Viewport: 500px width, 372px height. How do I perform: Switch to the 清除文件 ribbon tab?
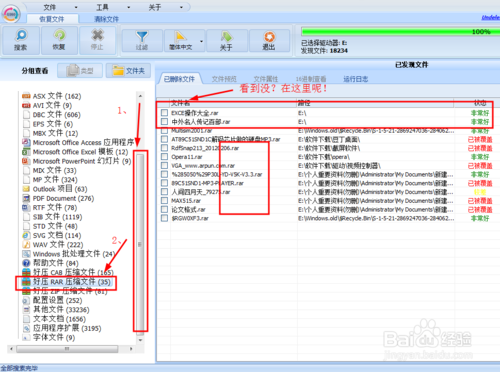click(x=106, y=19)
